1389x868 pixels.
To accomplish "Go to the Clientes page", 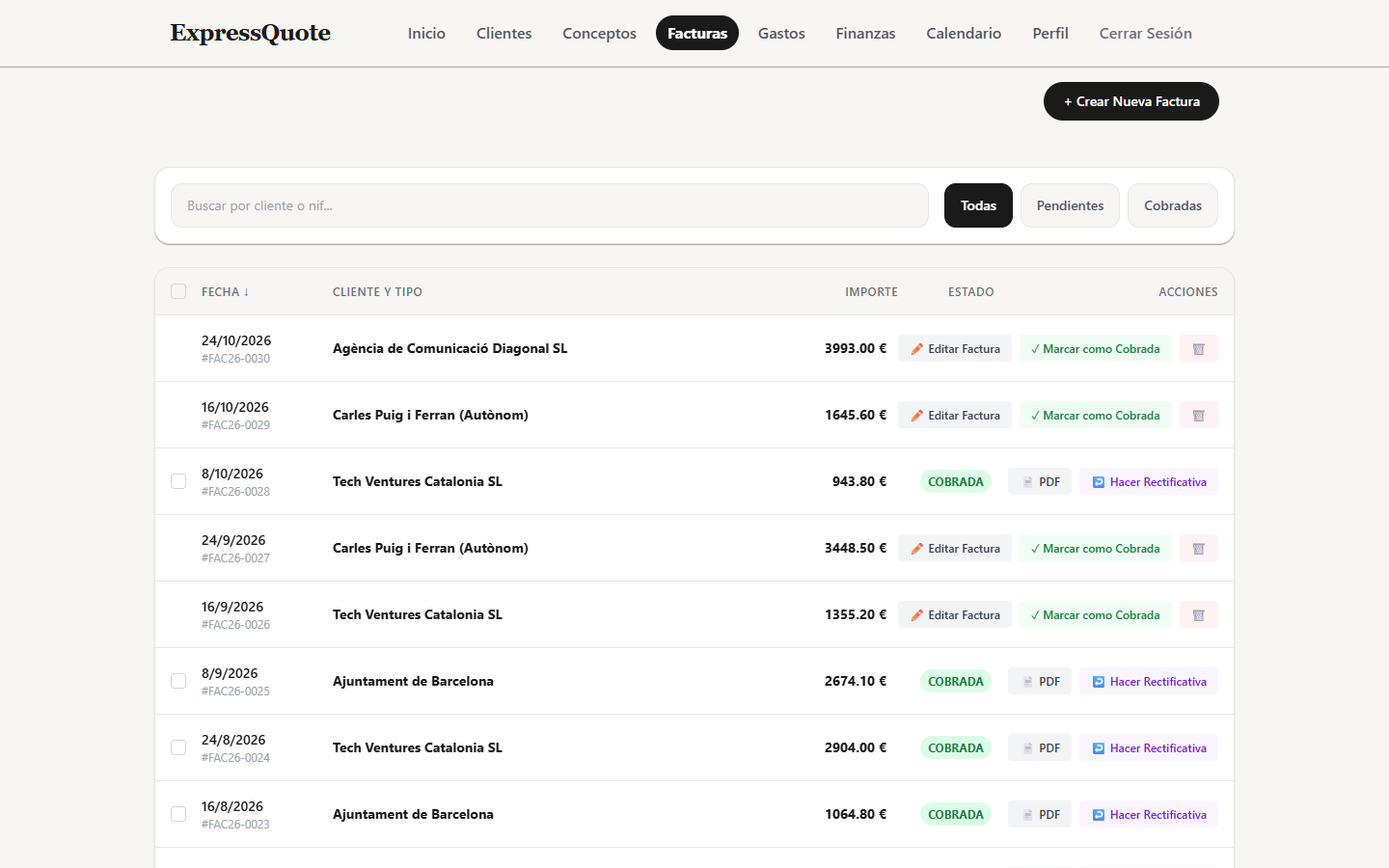I will pos(504,33).
